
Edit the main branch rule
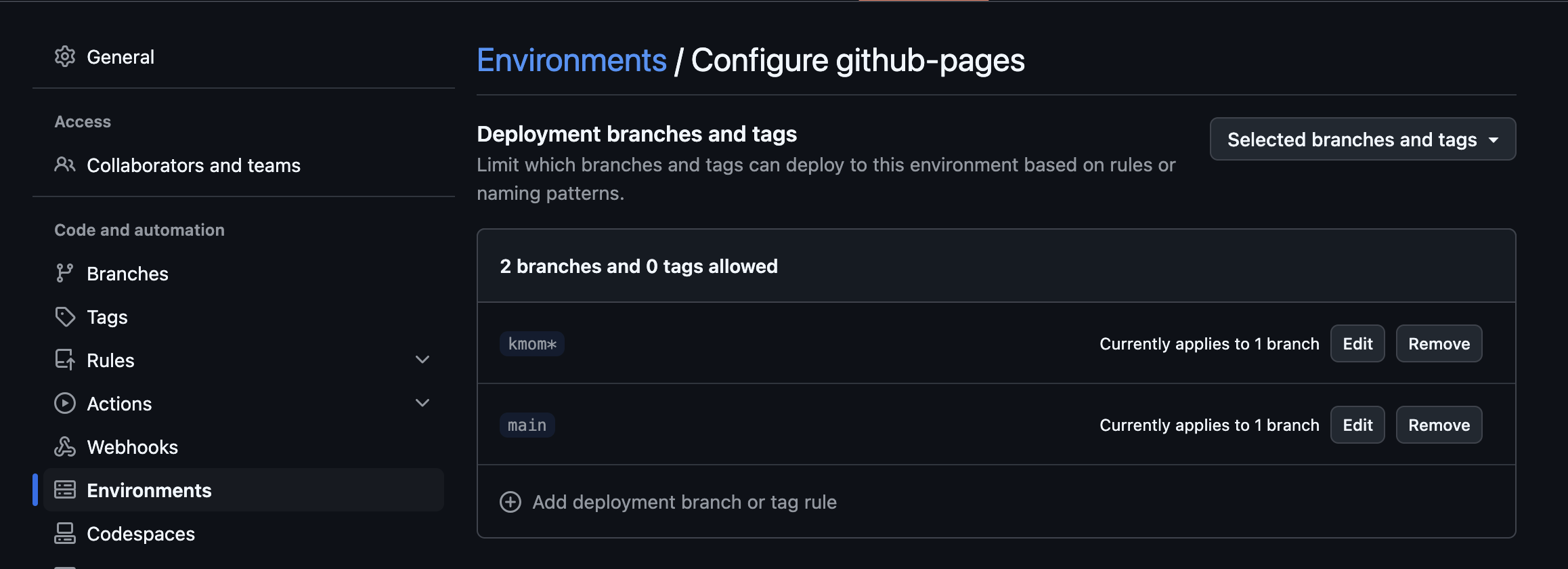pos(1357,425)
